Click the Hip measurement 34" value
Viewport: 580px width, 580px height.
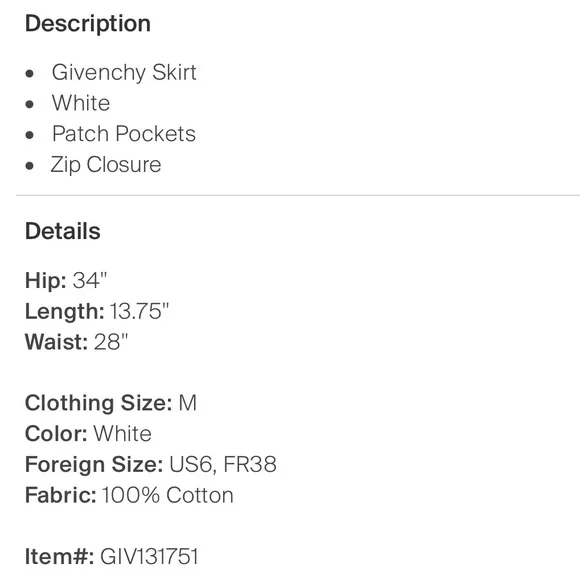coord(90,280)
